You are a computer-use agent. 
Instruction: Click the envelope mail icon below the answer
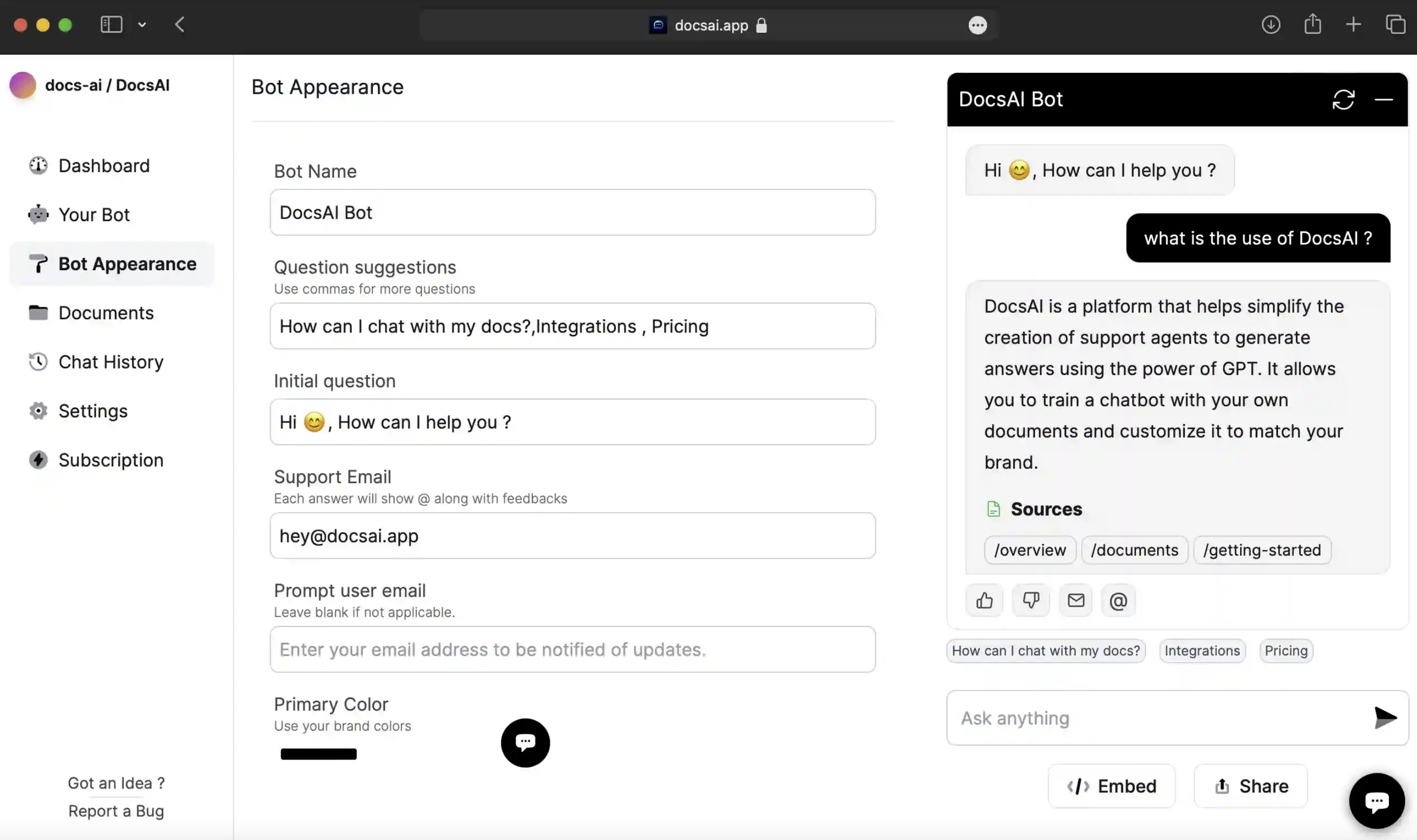pos(1076,600)
